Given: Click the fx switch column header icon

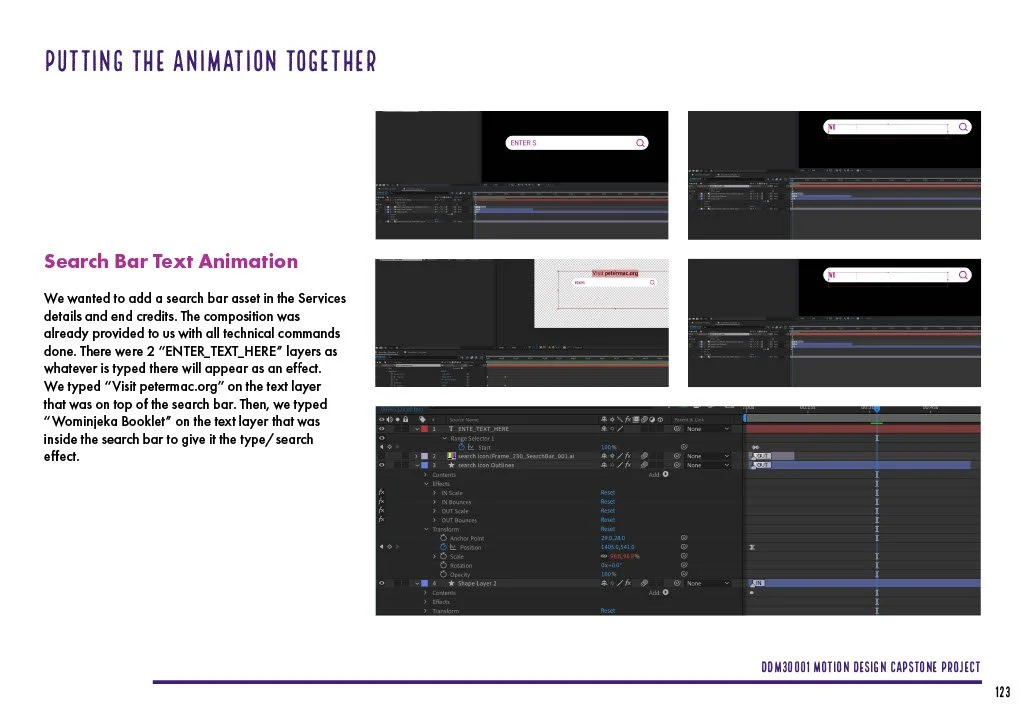Looking at the screenshot, I should click(628, 419).
